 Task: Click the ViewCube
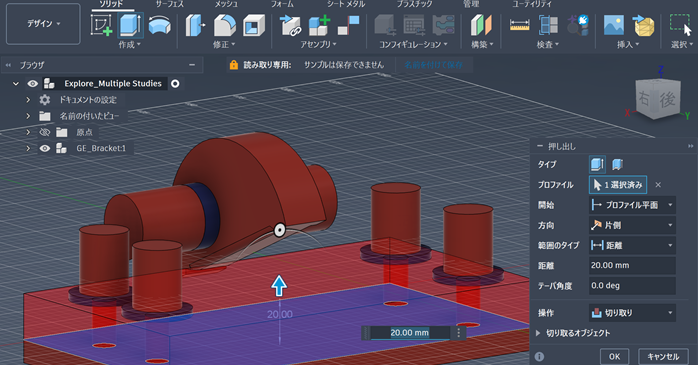[x=657, y=99]
